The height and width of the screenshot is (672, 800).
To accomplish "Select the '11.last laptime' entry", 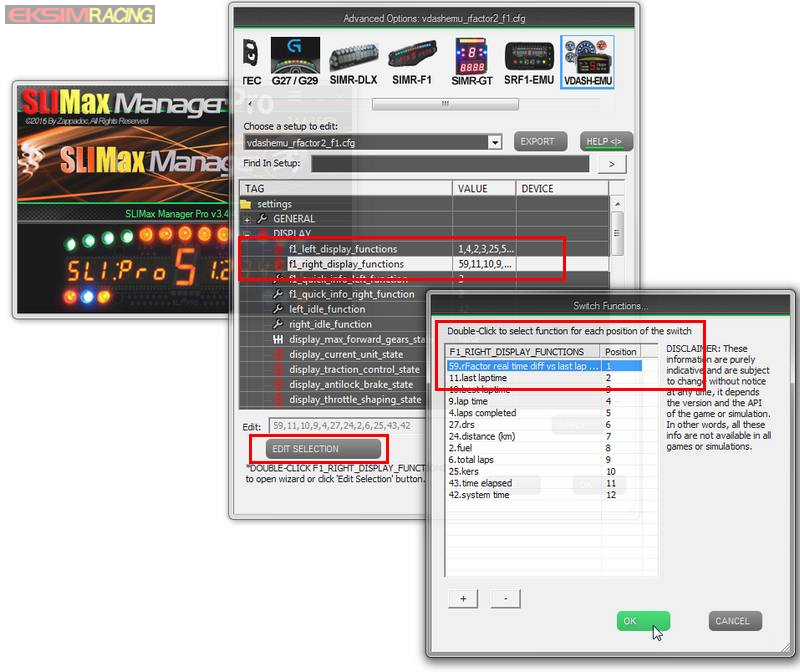I will coord(544,378).
